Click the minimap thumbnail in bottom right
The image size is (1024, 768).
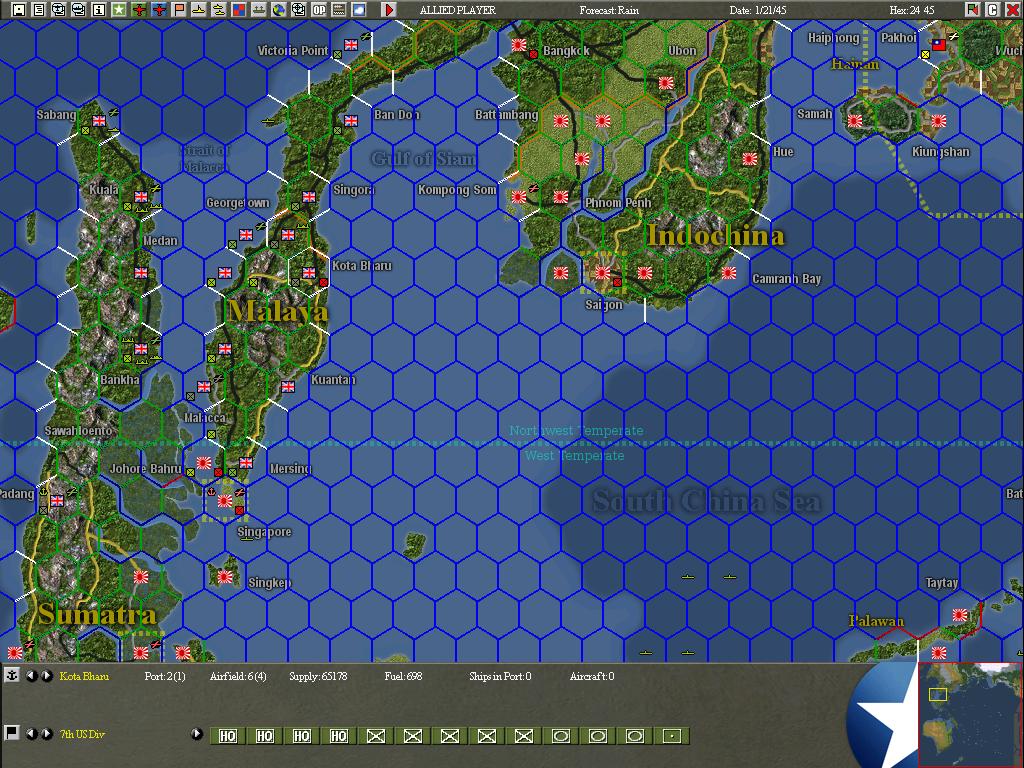tap(970, 713)
